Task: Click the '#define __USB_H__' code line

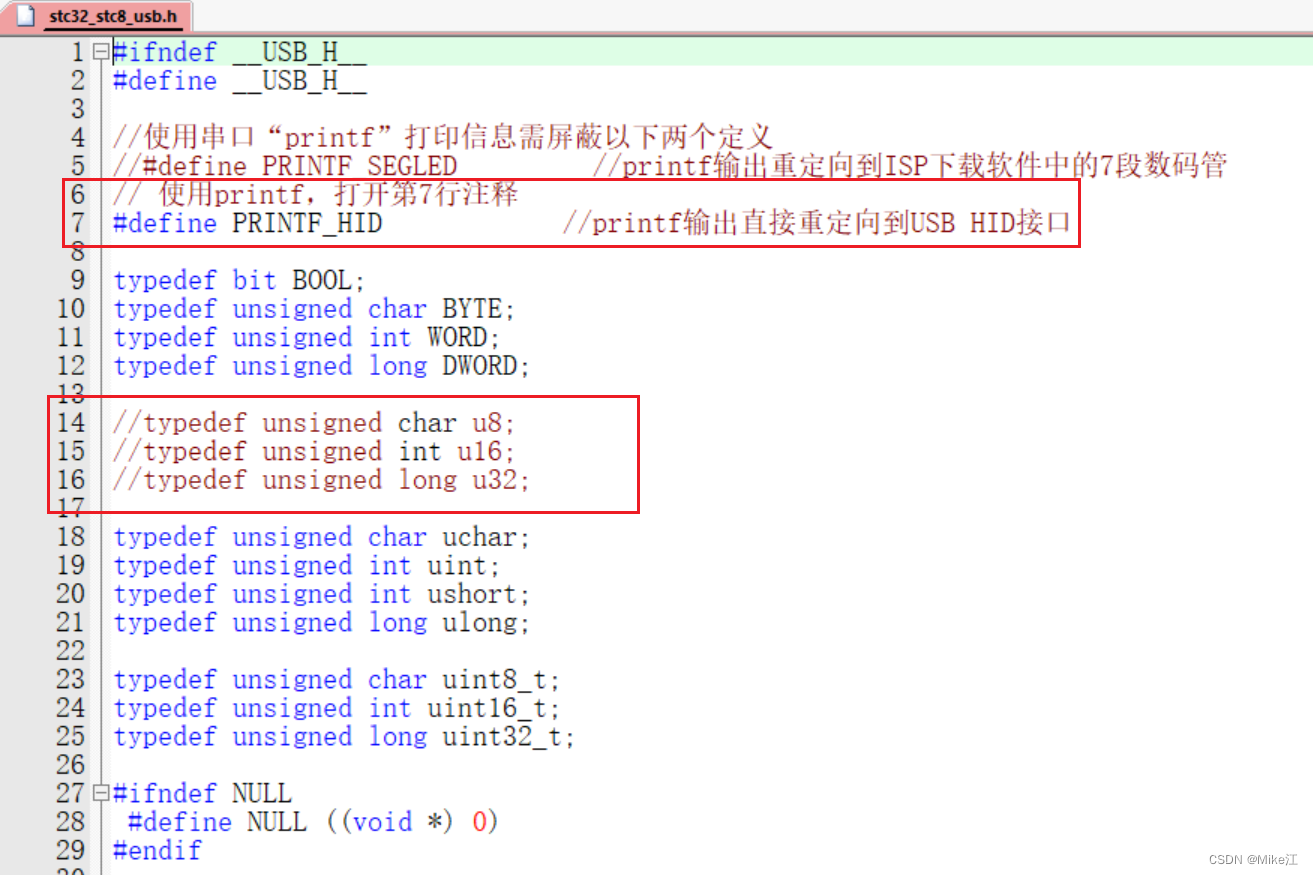Action: [x=240, y=81]
